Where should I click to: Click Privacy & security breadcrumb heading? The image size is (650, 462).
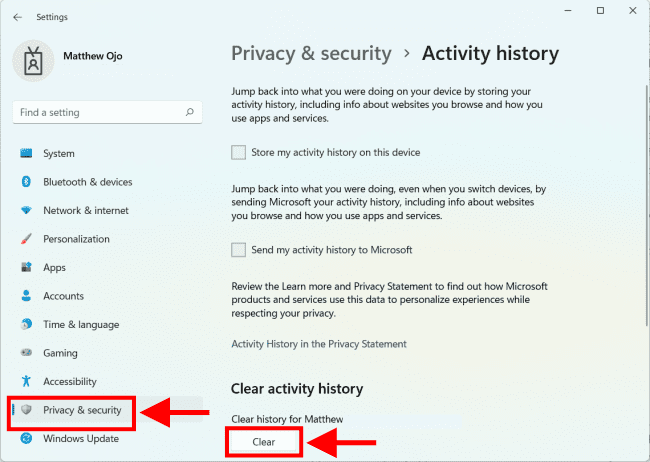tap(310, 54)
